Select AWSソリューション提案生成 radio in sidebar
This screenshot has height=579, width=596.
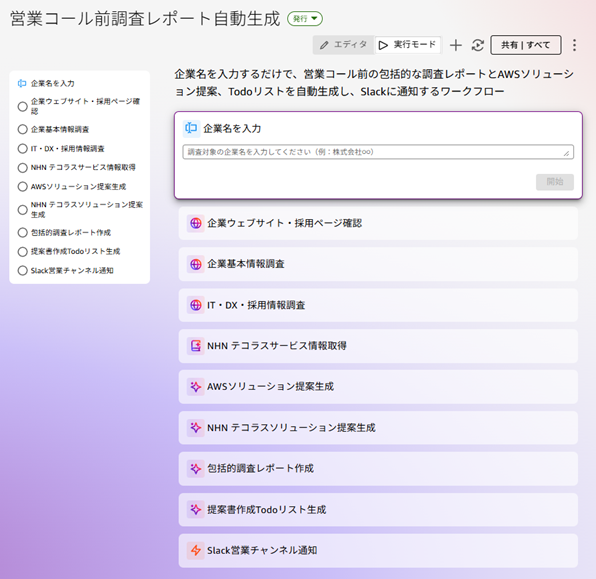tap(22, 187)
